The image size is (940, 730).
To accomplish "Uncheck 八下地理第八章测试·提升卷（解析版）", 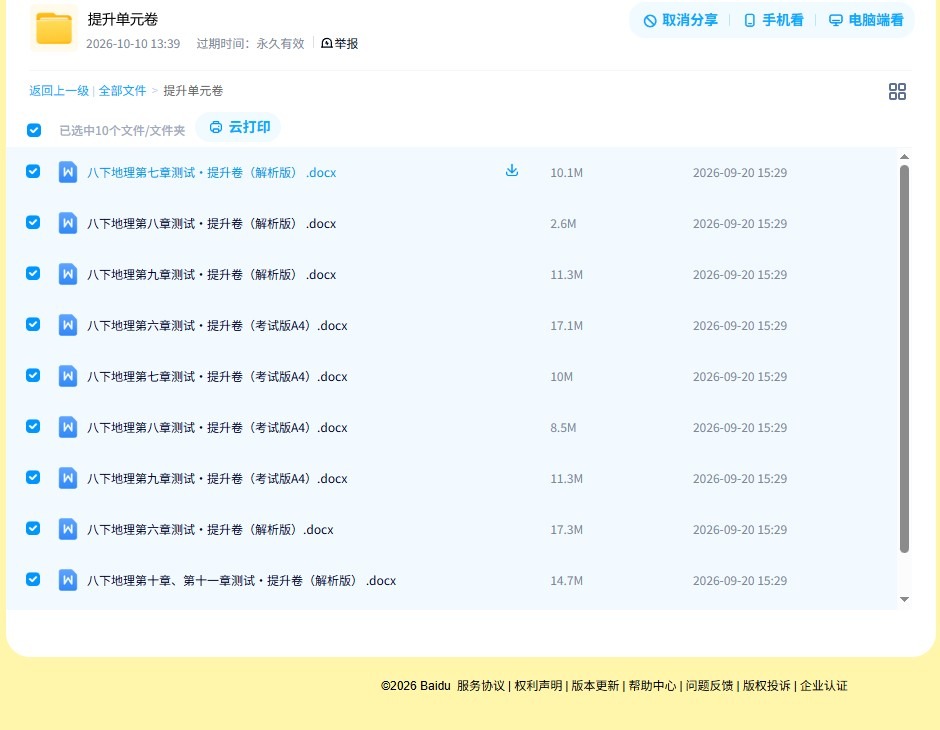I will (33, 222).
